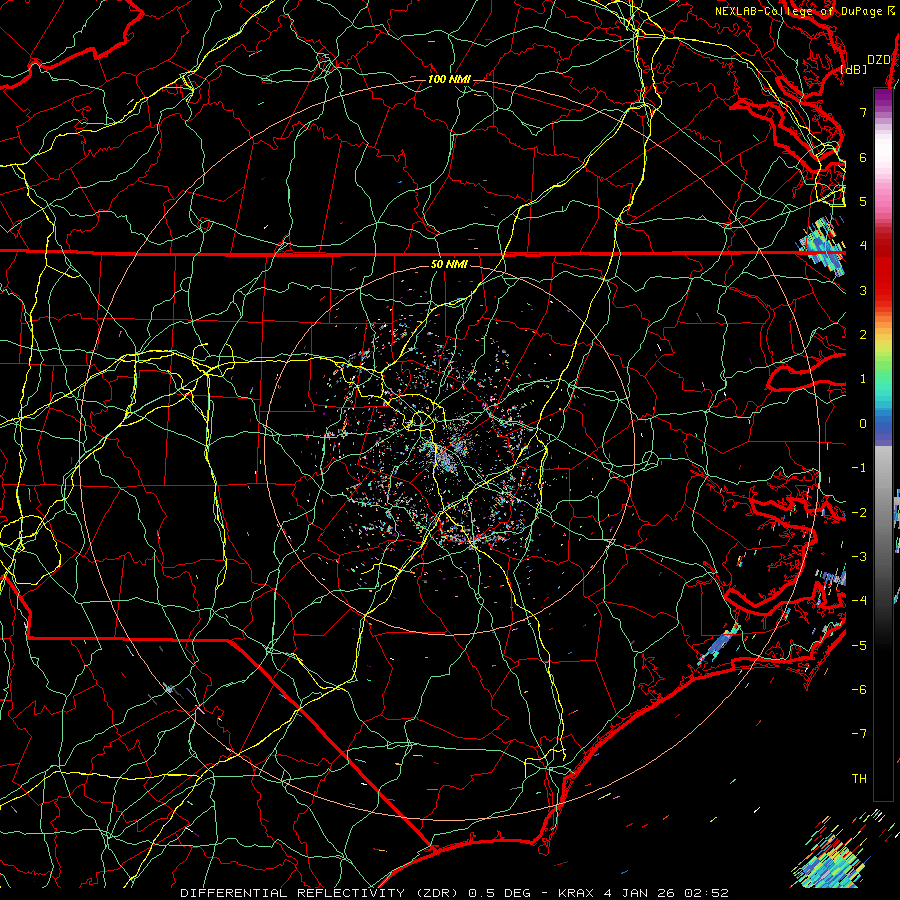Click the 50 NMI range ring label
This screenshot has height=900, width=900.
click(x=449, y=264)
